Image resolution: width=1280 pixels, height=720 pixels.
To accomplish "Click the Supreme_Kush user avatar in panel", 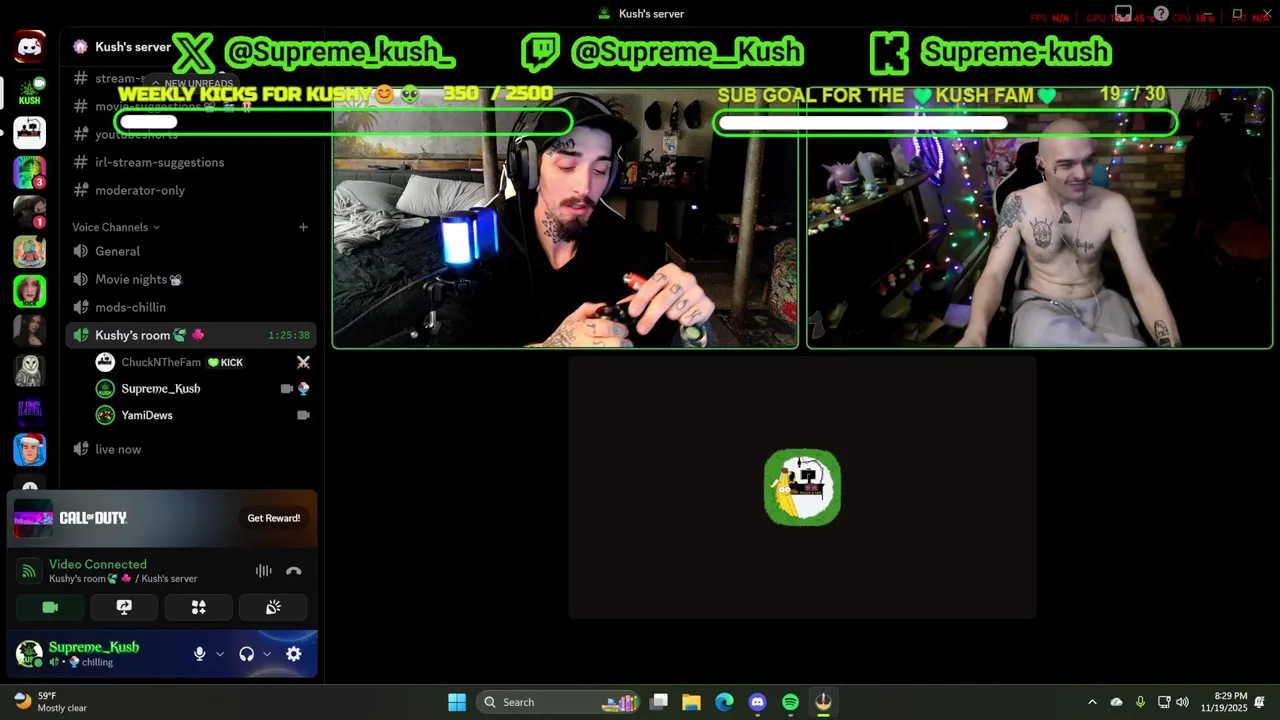I will (29, 654).
